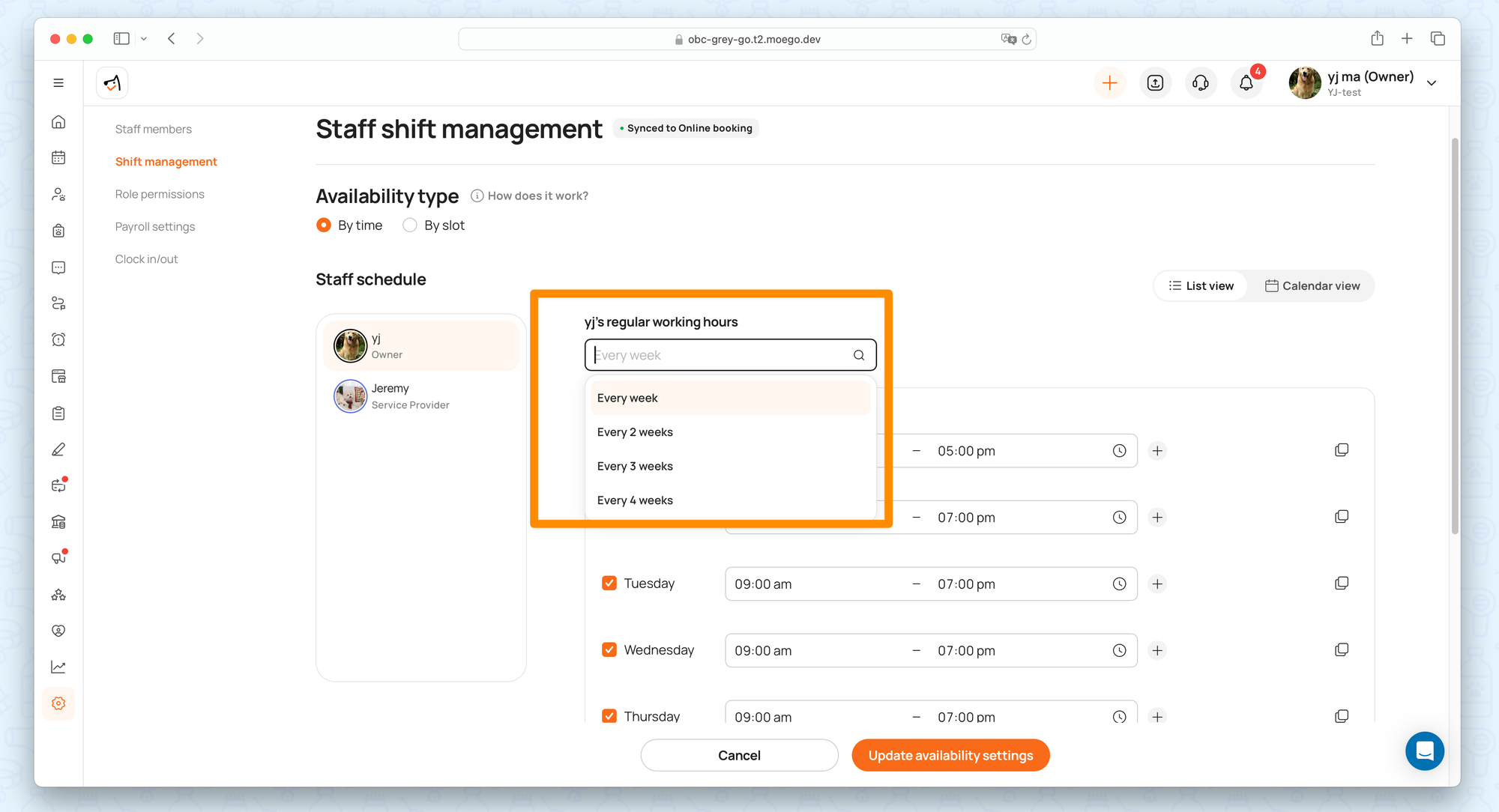Expand the yj ma account menu chevron
This screenshot has height=812, width=1499.
coord(1432,83)
